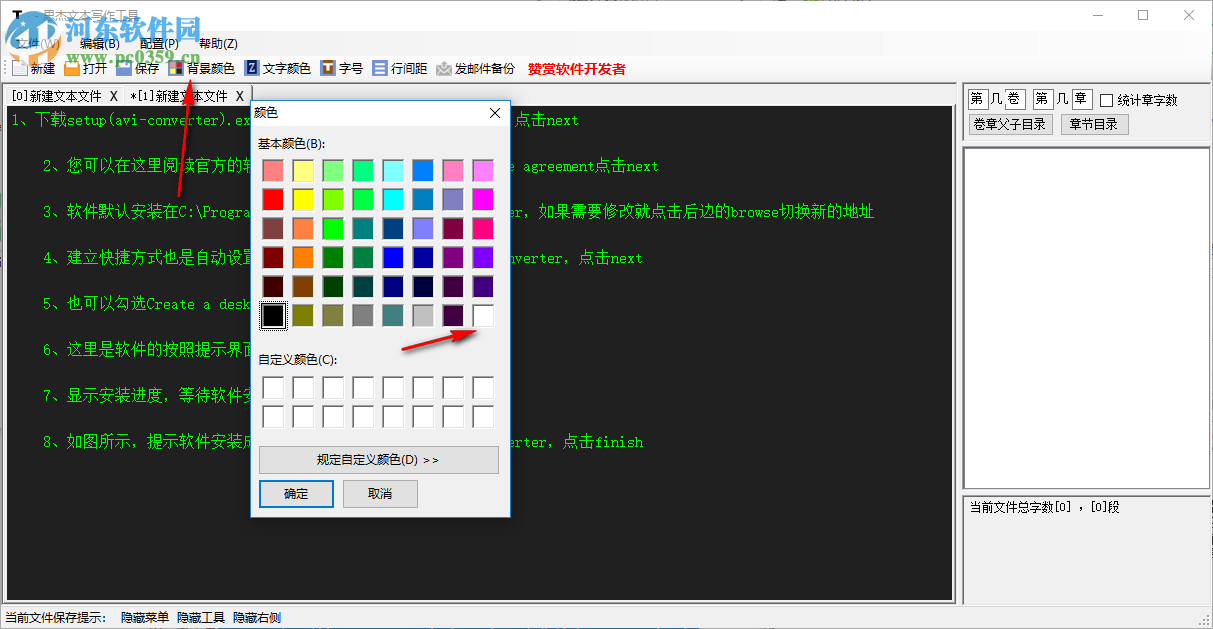Confirm color choice with 确定 button

coord(296,493)
